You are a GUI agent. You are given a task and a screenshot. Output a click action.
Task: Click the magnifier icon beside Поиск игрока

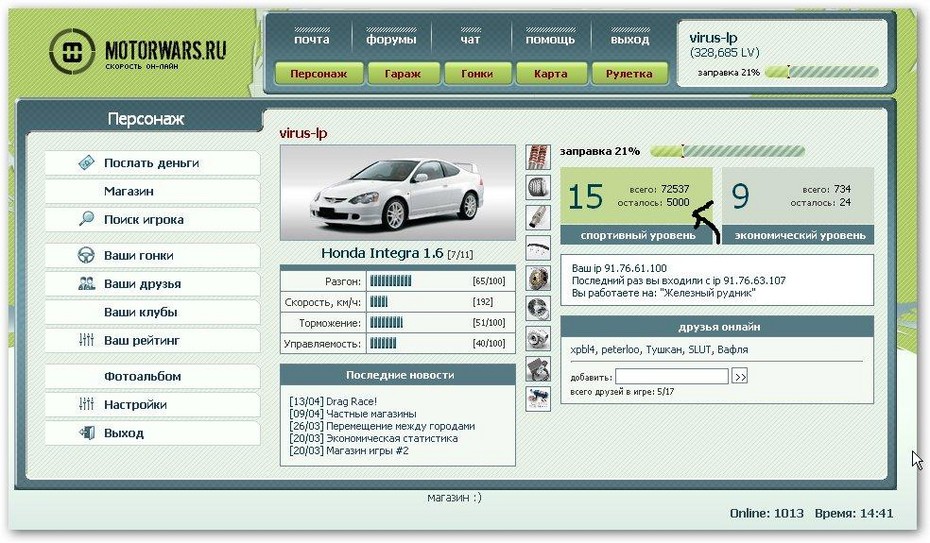(87, 219)
